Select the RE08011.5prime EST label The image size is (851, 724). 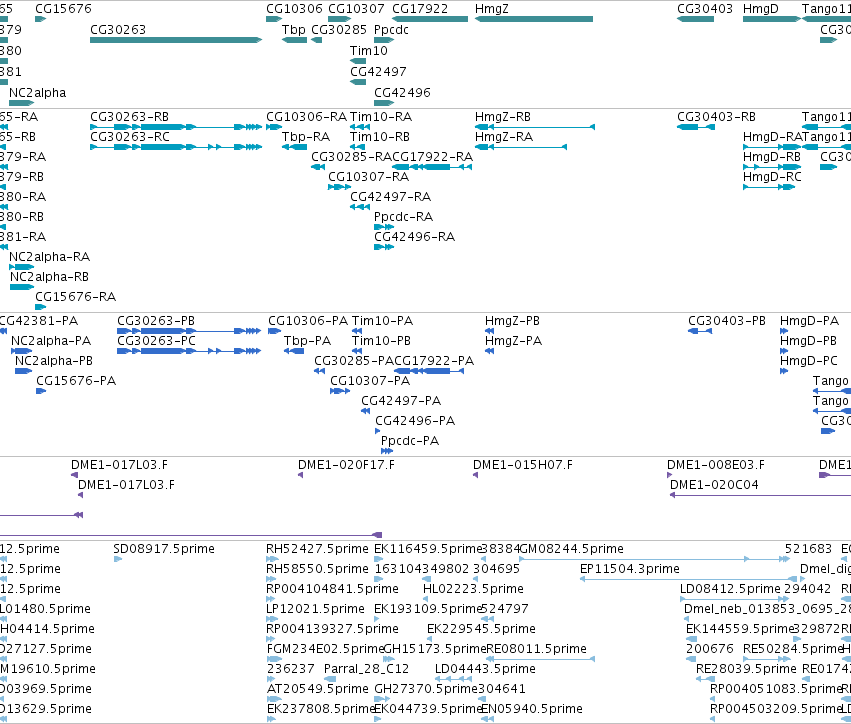(537, 649)
